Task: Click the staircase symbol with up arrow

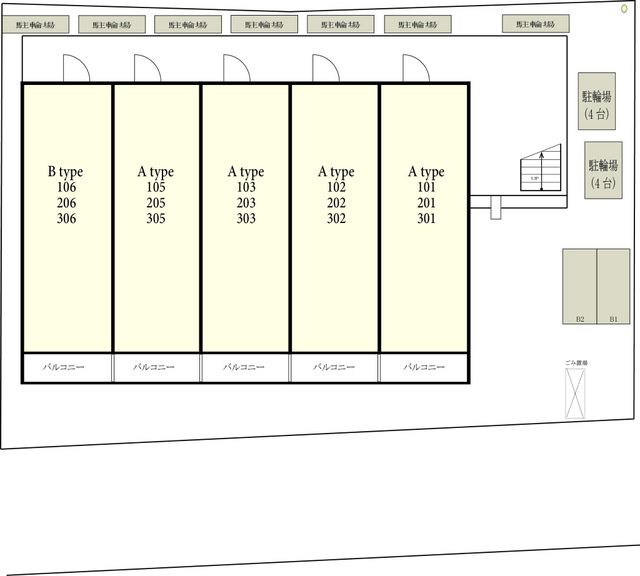Action: pos(540,167)
